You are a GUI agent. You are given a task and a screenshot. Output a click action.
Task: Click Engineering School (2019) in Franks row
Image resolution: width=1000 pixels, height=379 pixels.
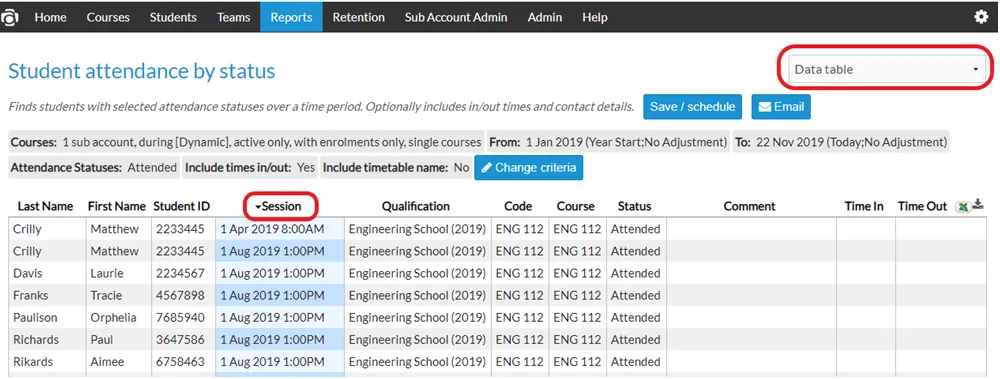coord(417,295)
